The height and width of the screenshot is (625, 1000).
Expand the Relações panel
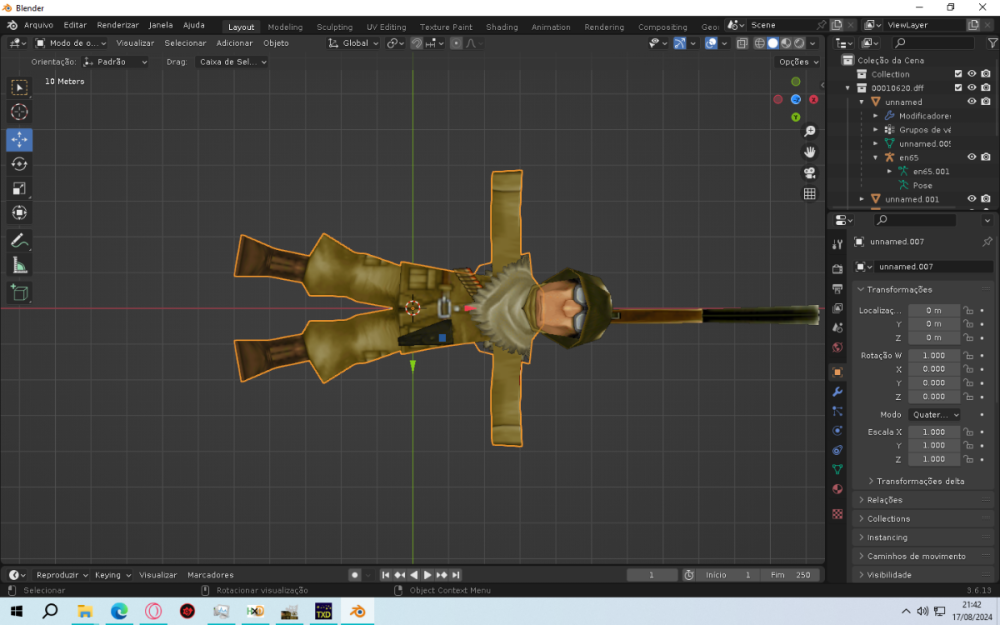[884, 500]
